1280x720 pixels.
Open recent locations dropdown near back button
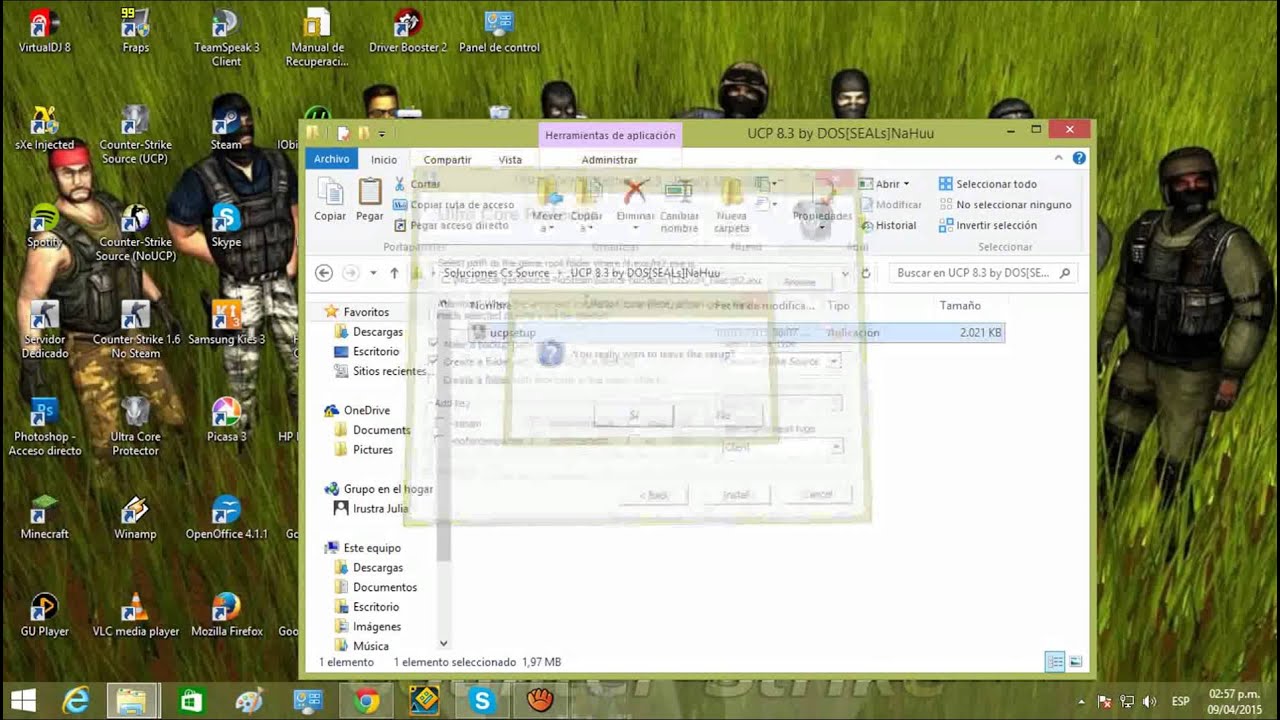(373, 273)
